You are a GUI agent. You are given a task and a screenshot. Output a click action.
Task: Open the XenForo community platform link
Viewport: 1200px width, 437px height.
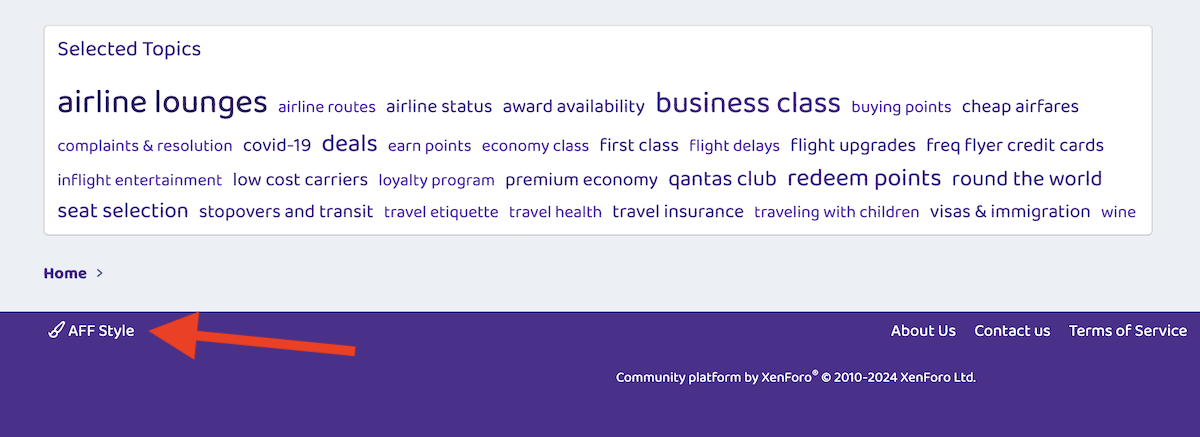click(795, 377)
